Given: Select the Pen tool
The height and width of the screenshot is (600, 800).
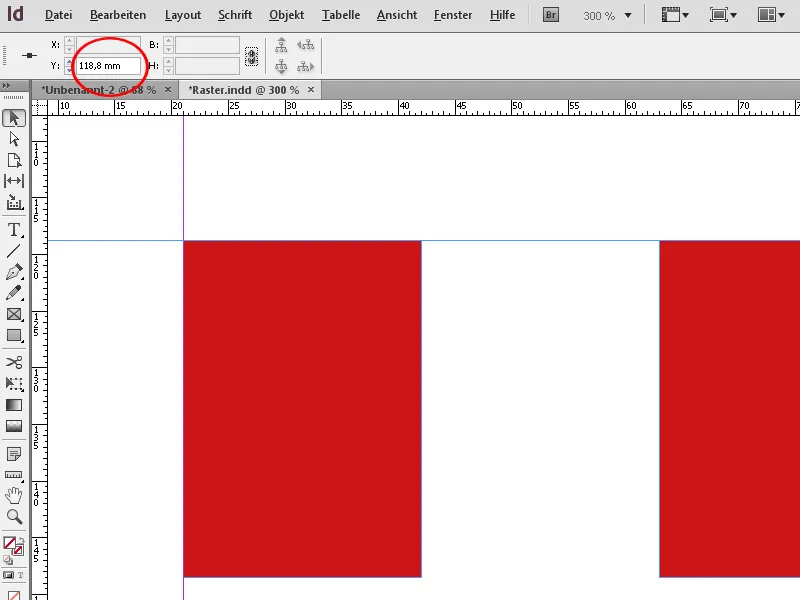Looking at the screenshot, I should click(14, 271).
